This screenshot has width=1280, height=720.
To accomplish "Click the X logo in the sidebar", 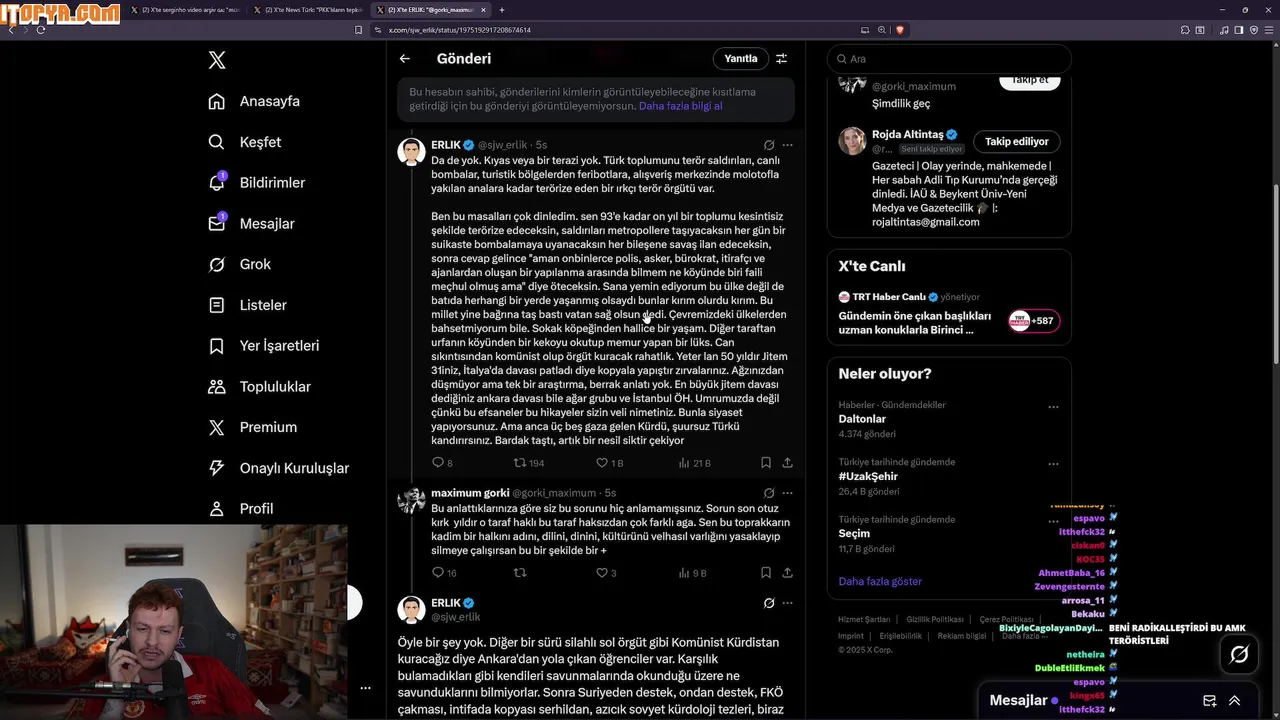I will (217, 60).
